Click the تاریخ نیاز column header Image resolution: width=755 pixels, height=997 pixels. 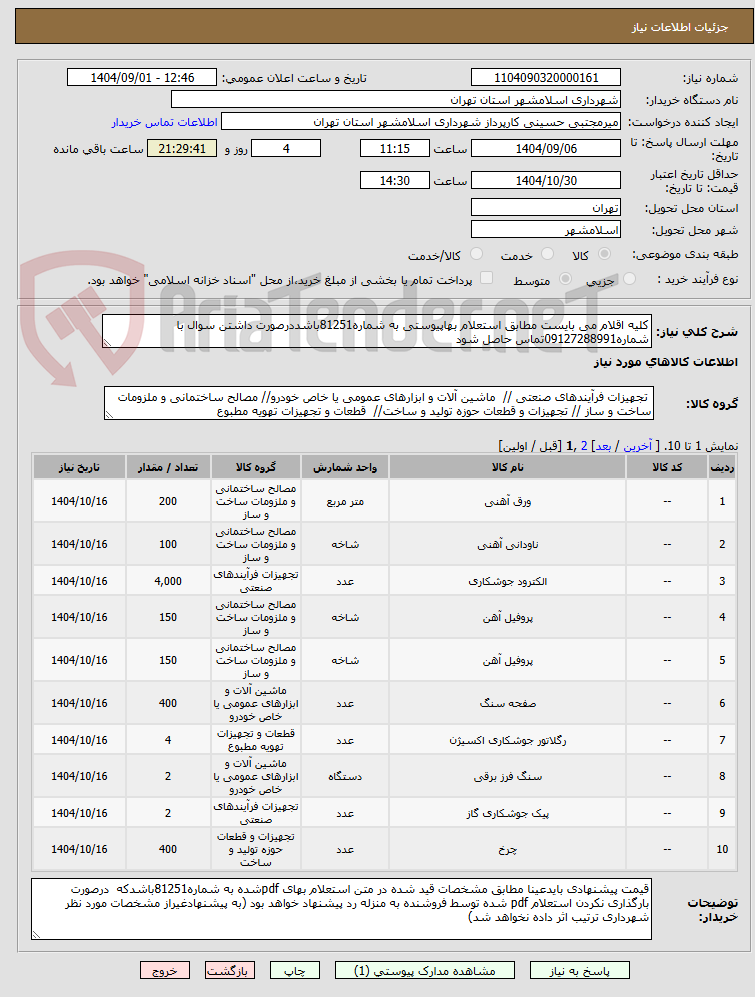coord(80,467)
